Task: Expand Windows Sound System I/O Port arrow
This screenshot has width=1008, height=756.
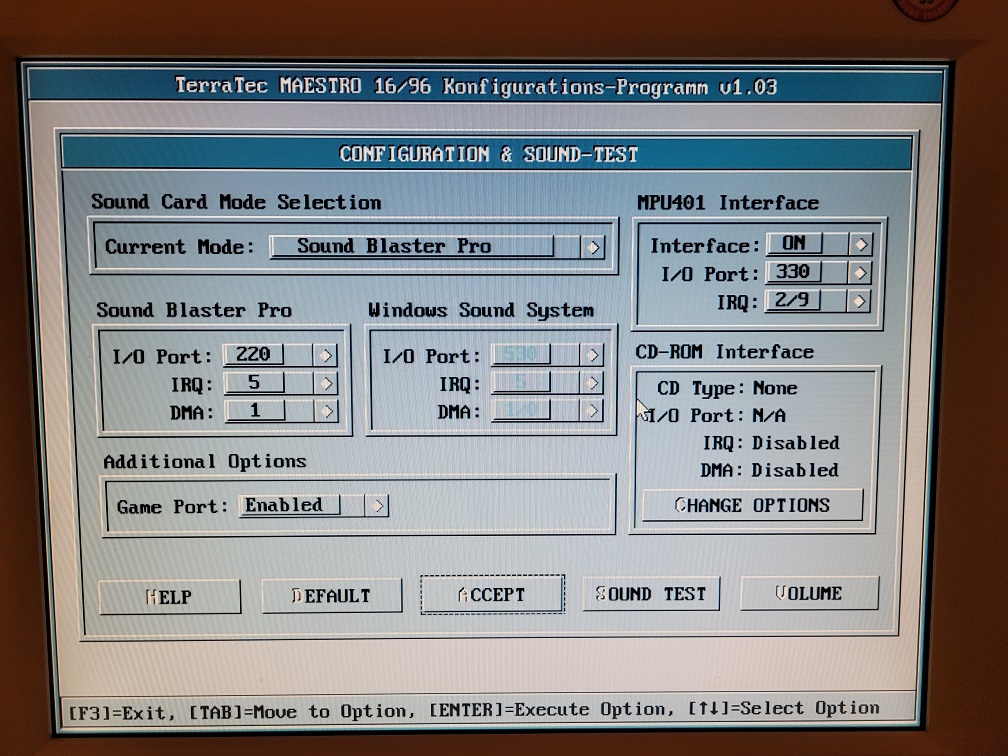Action: point(591,355)
